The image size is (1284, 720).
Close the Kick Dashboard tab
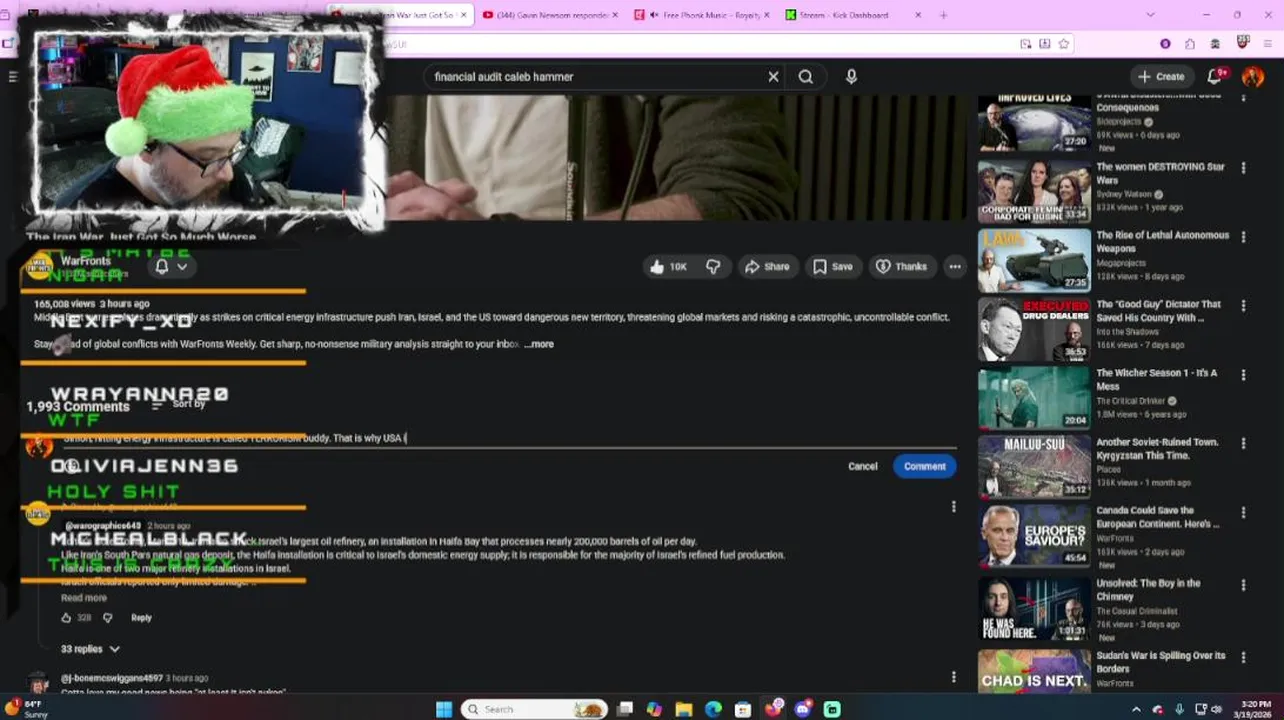click(x=918, y=15)
